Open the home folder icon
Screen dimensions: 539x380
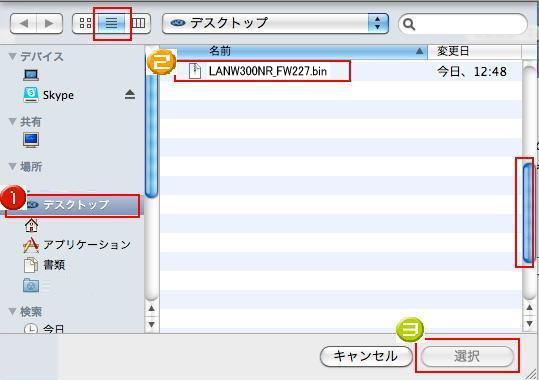coord(31,225)
